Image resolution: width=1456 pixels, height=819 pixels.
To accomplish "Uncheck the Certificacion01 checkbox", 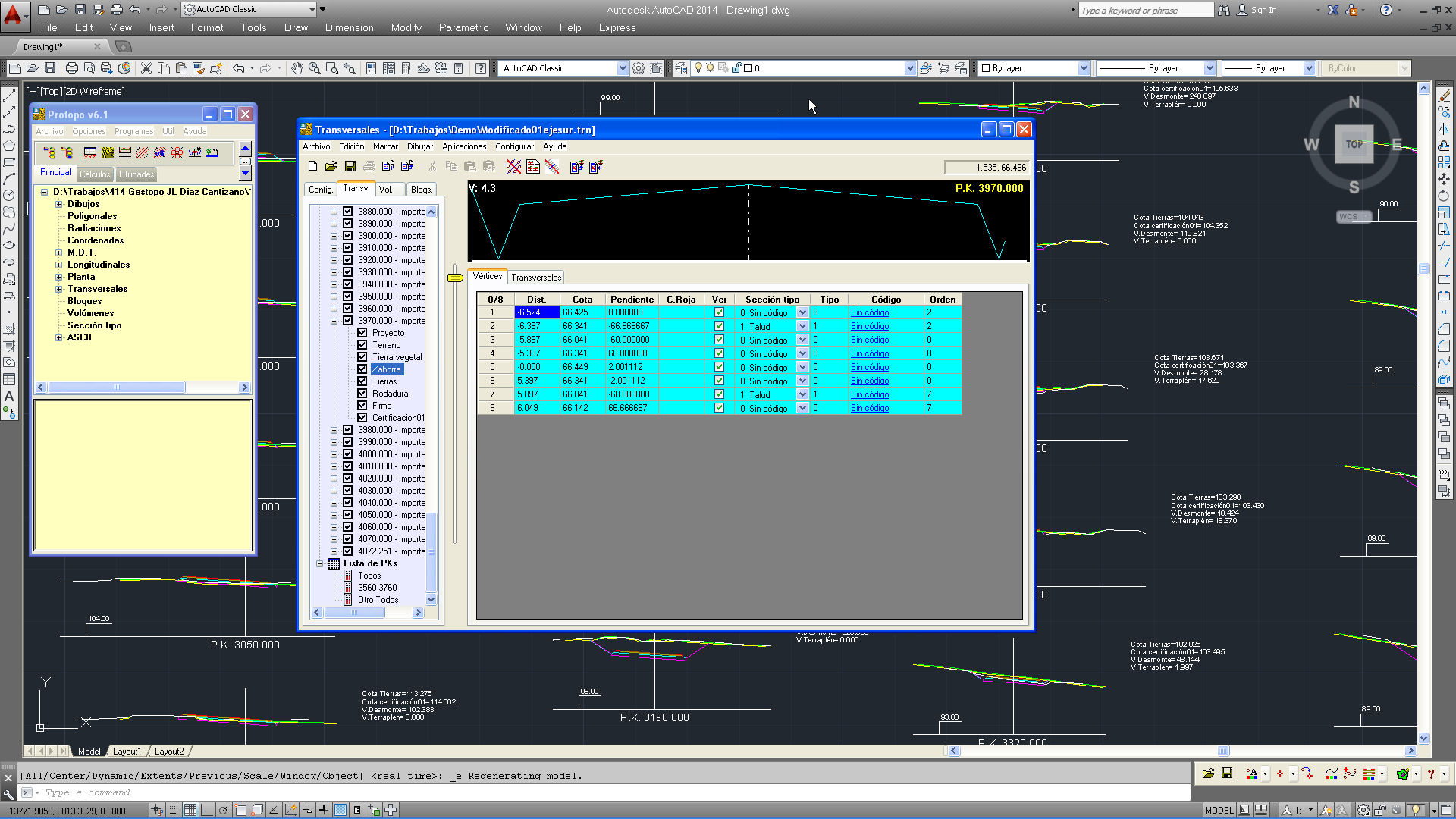I will pos(362,418).
